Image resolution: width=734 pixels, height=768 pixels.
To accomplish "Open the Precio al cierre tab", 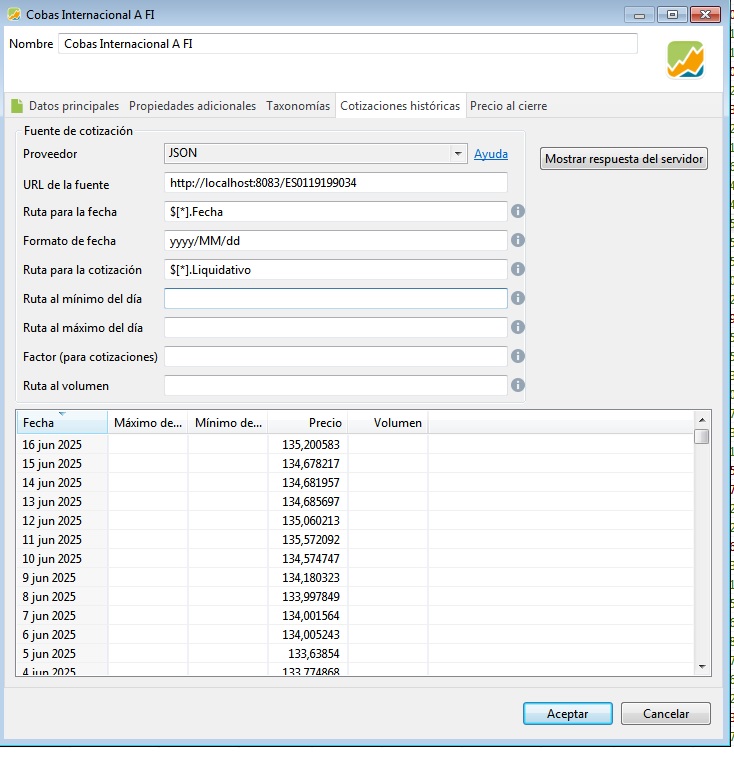I will pos(508,106).
